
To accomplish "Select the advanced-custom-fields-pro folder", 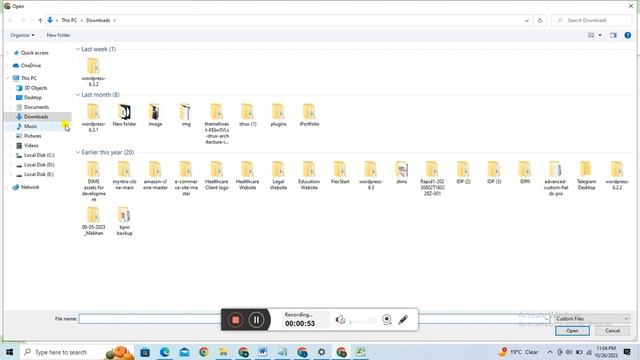I will pos(556,178).
